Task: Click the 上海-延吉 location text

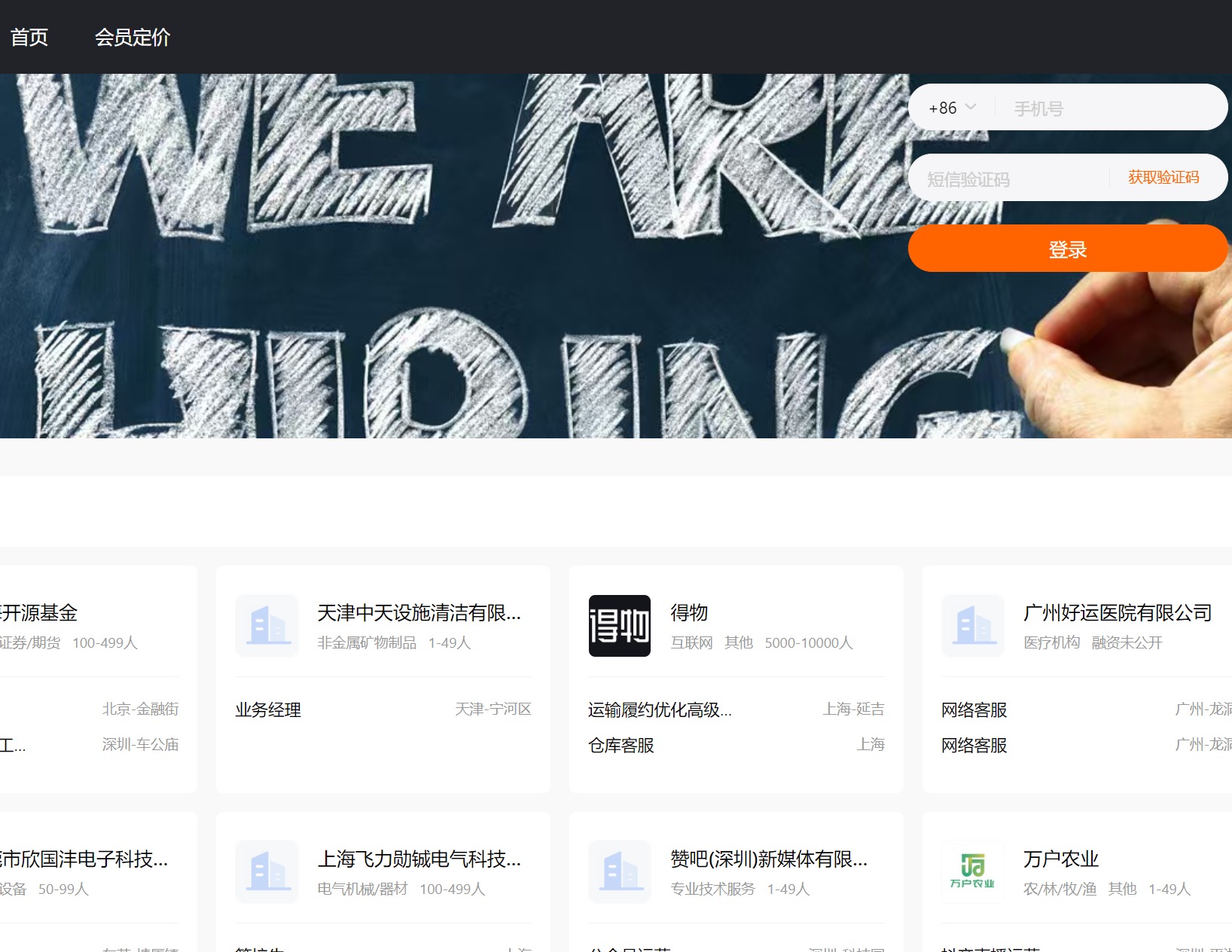Action: pyautogui.click(x=854, y=709)
